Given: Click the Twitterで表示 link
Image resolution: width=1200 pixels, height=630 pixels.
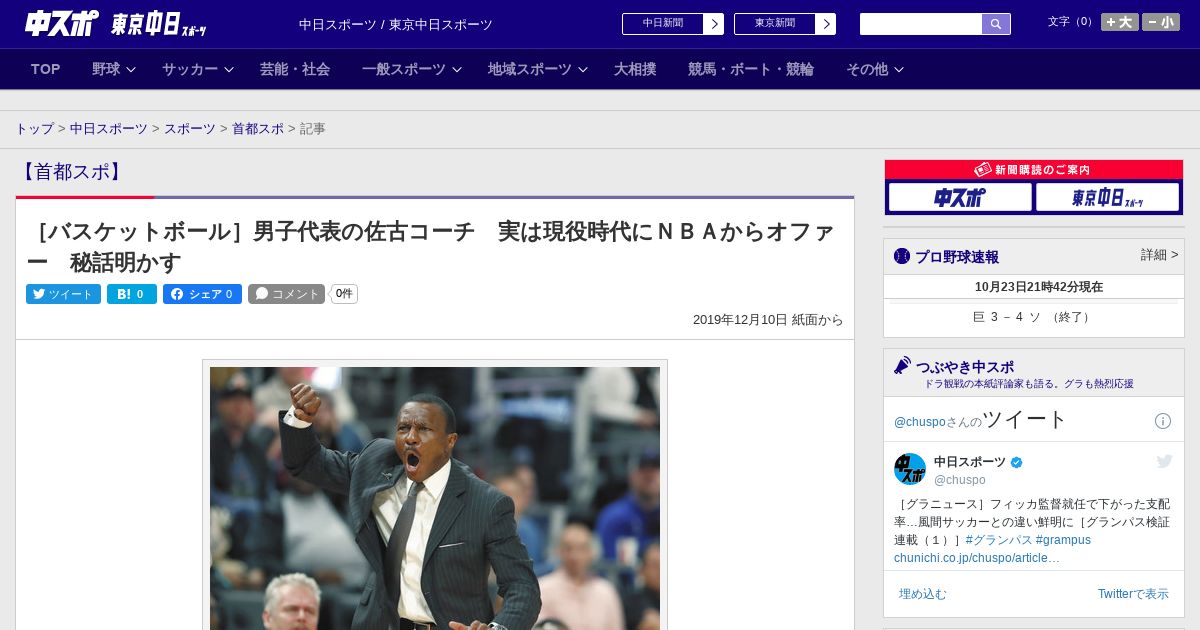Looking at the screenshot, I should 1133,594.
